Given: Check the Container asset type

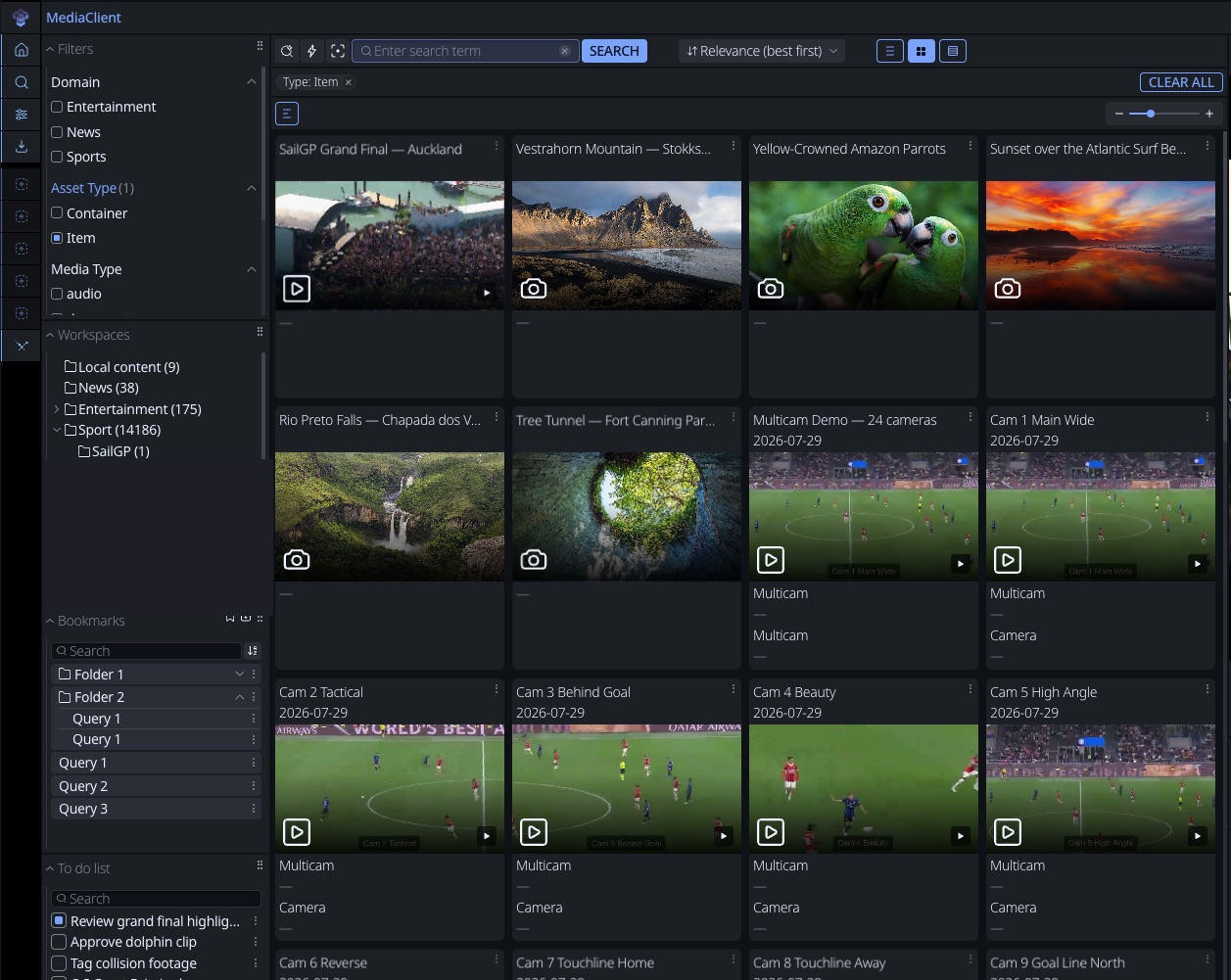Looking at the screenshot, I should coord(57,213).
